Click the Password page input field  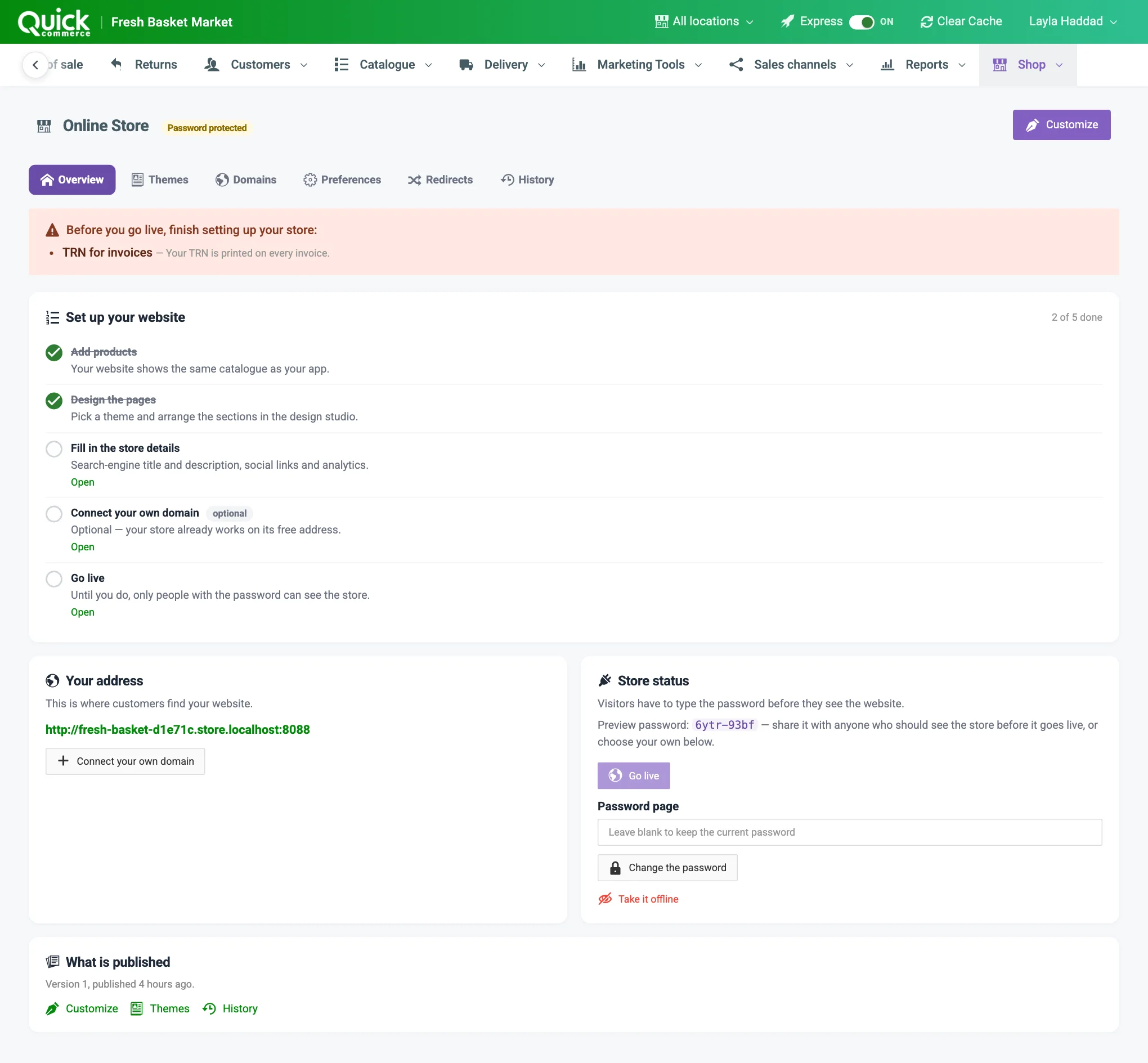(x=850, y=832)
